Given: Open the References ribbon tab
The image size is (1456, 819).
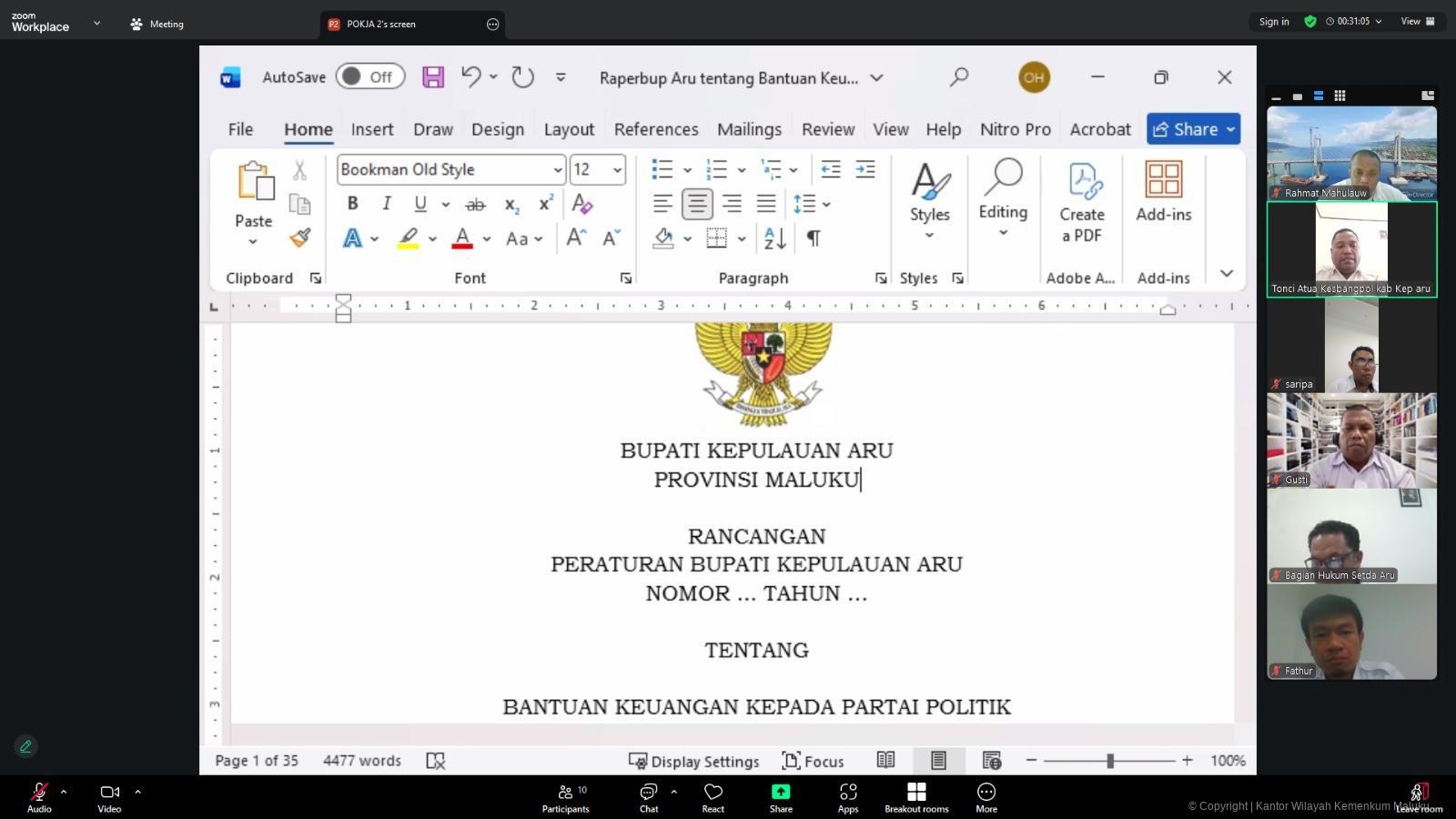Looking at the screenshot, I should (x=655, y=129).
